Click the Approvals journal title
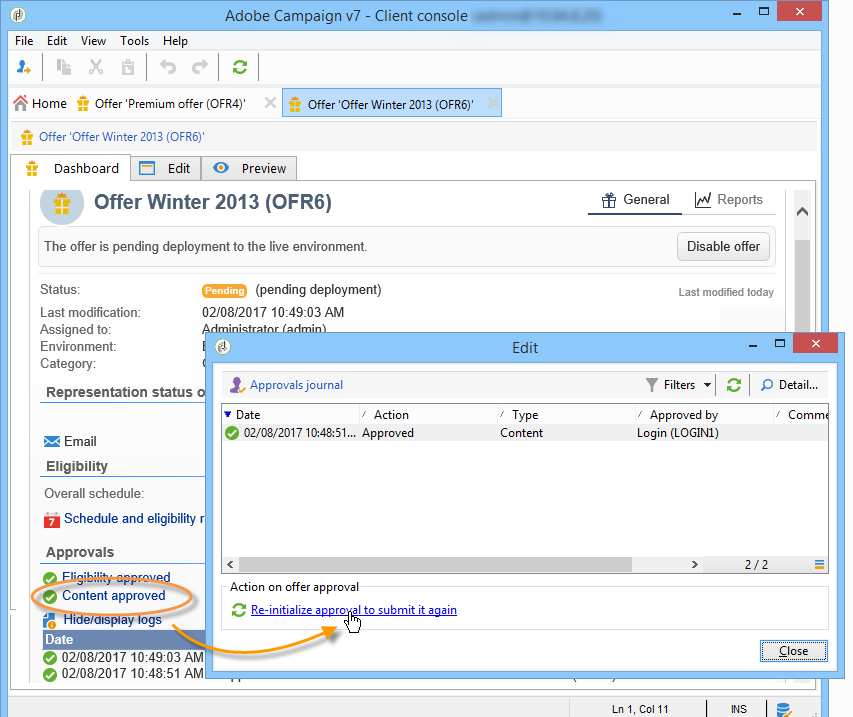Viewport: 853px width, 717px height. 296,385
